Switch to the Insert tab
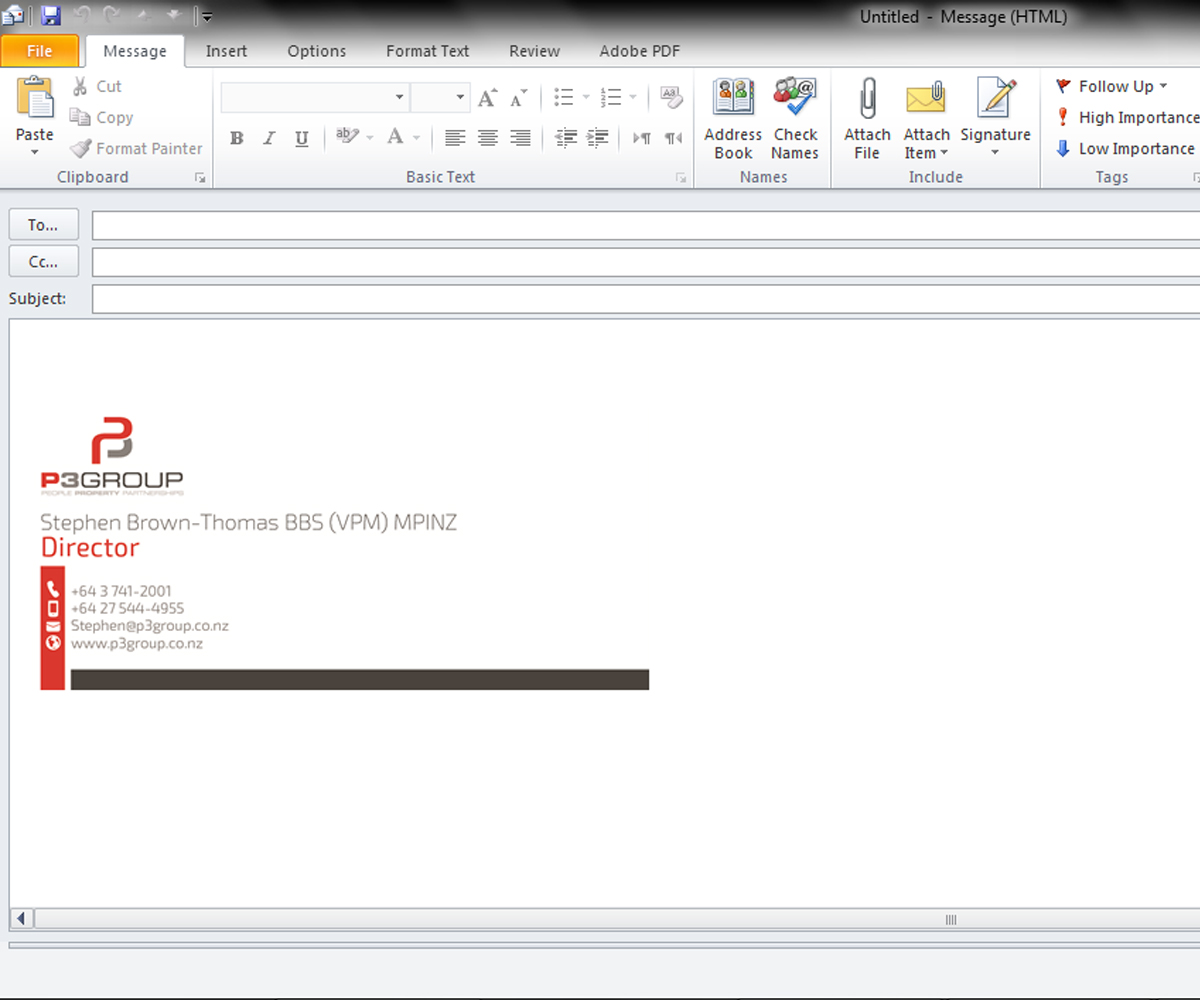The height and width of the screenshot is (1000, 1200). coord(227,51)
